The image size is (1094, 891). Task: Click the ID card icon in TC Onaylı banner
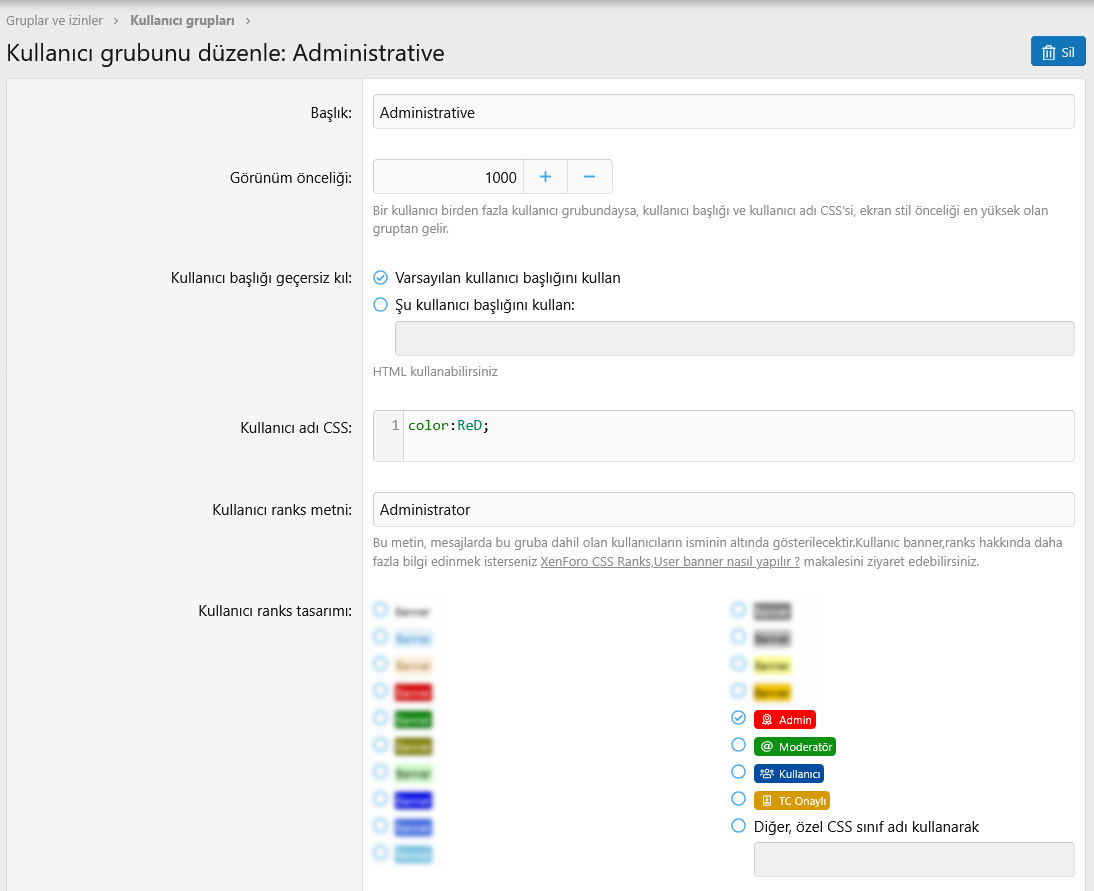tap(767, 801)
